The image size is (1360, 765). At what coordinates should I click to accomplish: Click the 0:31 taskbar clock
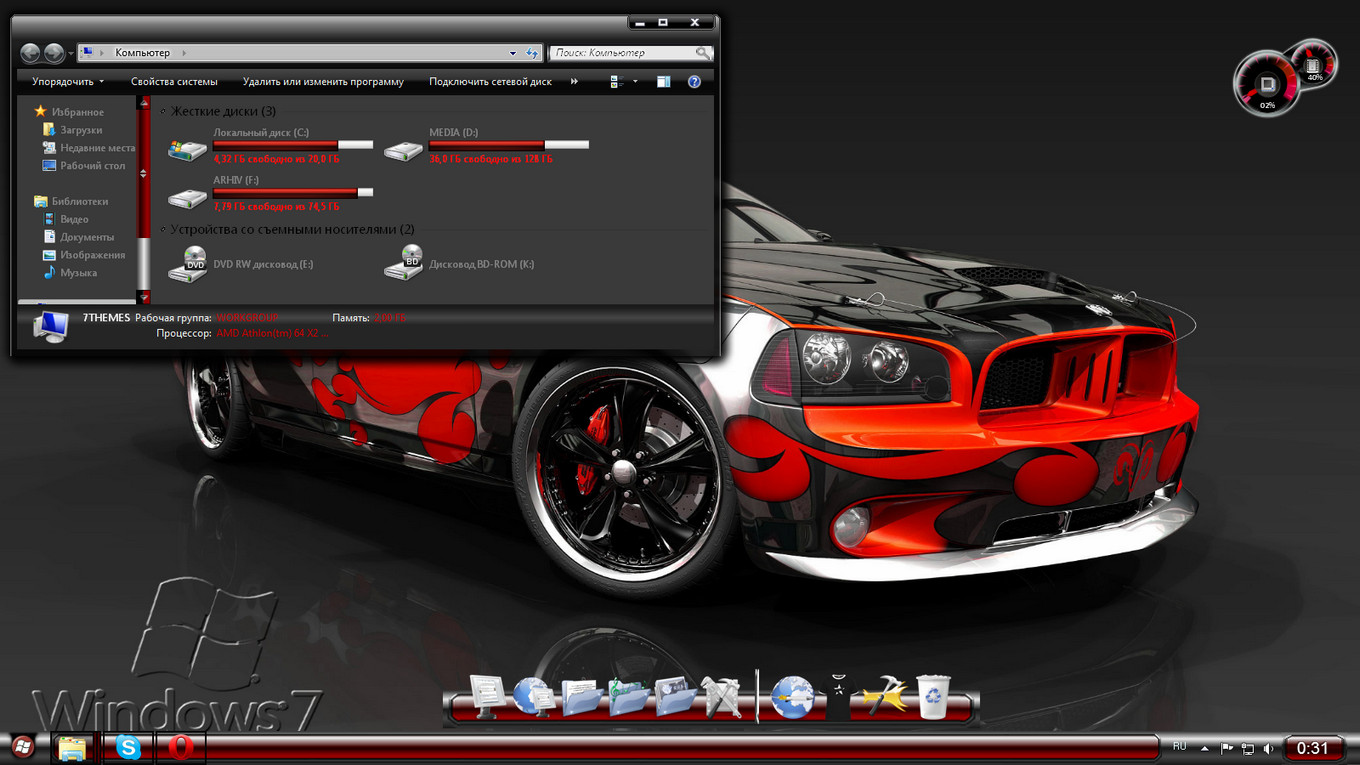coord(1313,748)
